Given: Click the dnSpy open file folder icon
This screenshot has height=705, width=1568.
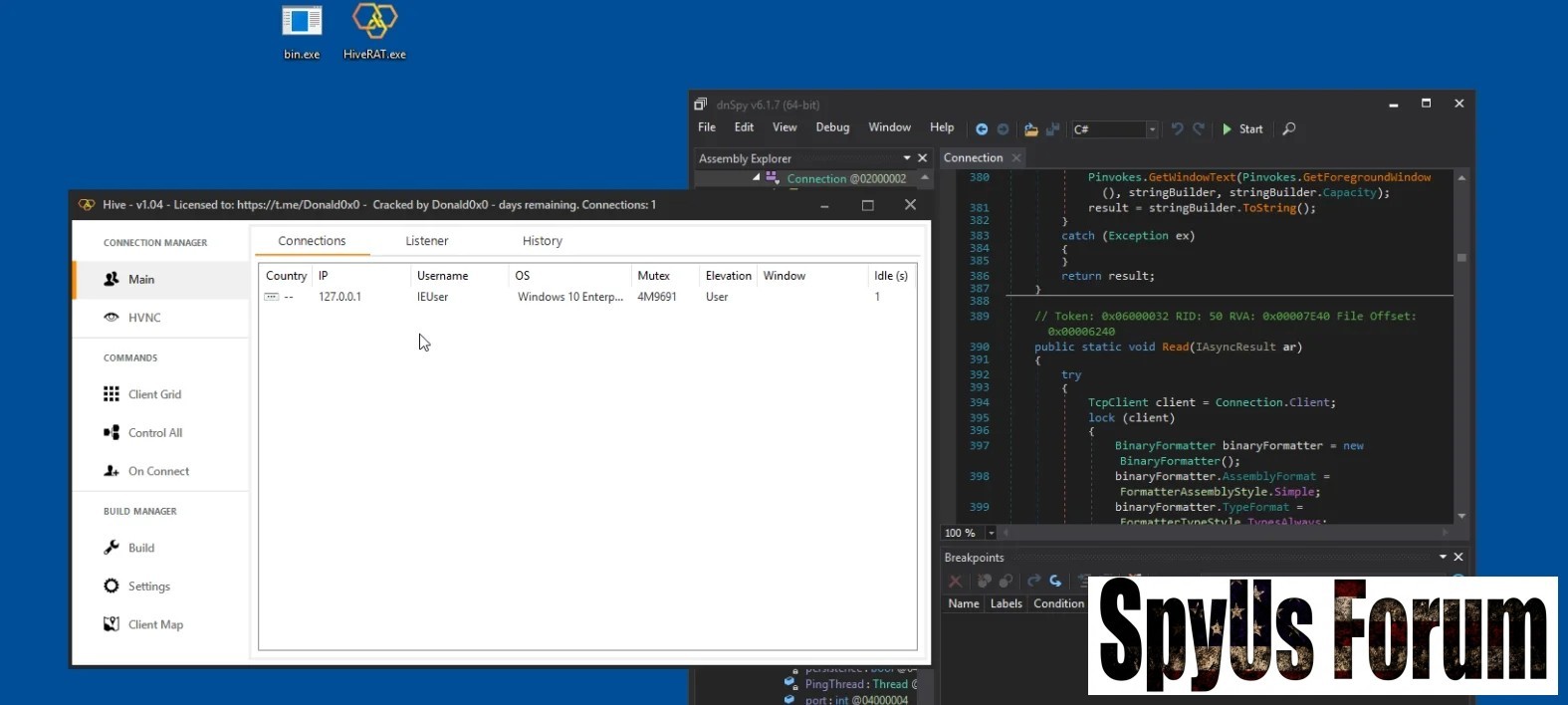Looking at the screenshot, I should [1030, 129].
